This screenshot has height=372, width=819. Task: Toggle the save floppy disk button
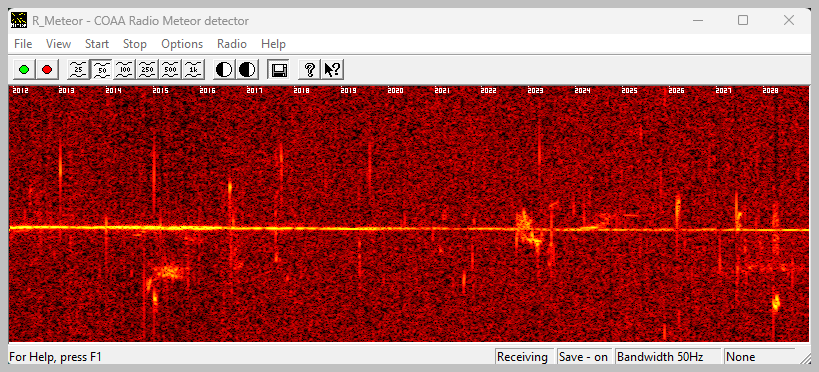pos(278,69)
